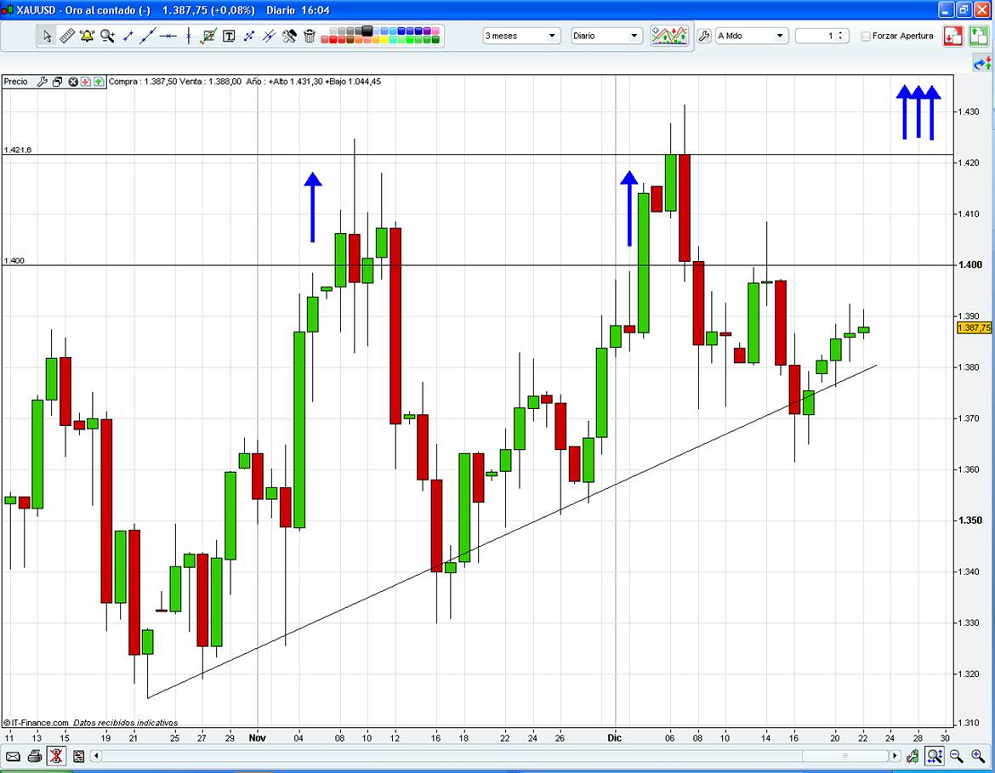Pick the pink color swatch
Screen dimensions: 995x773
point(435,31)
